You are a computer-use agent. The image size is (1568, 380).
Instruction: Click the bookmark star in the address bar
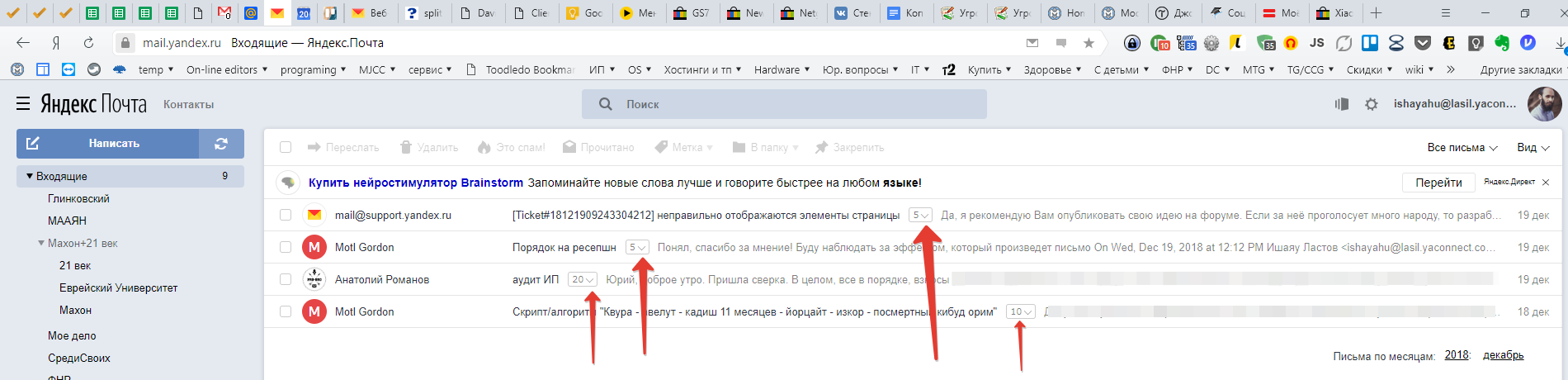pos(1089,43)
